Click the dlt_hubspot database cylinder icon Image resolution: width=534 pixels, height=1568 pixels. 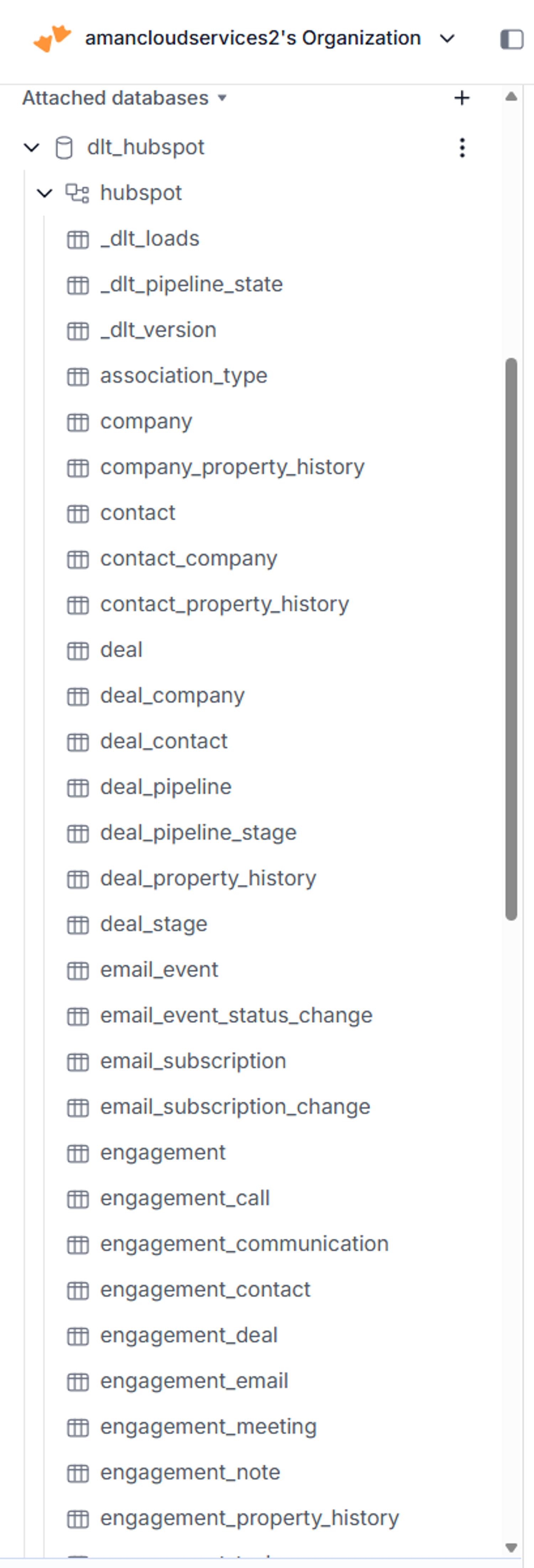64,147
